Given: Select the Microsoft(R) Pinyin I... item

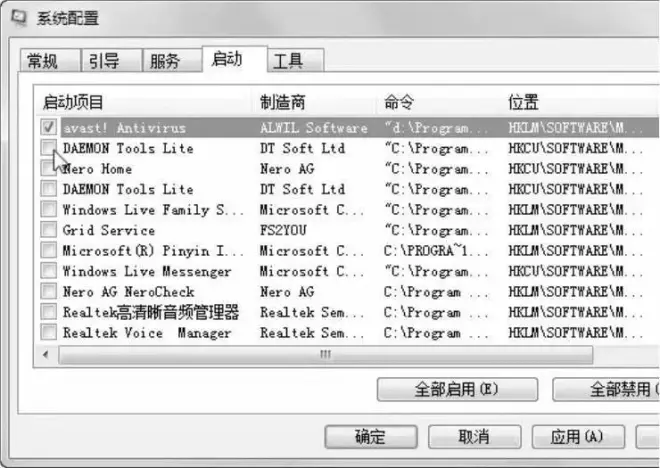Looking at the screenshot, I should (153, 251).
